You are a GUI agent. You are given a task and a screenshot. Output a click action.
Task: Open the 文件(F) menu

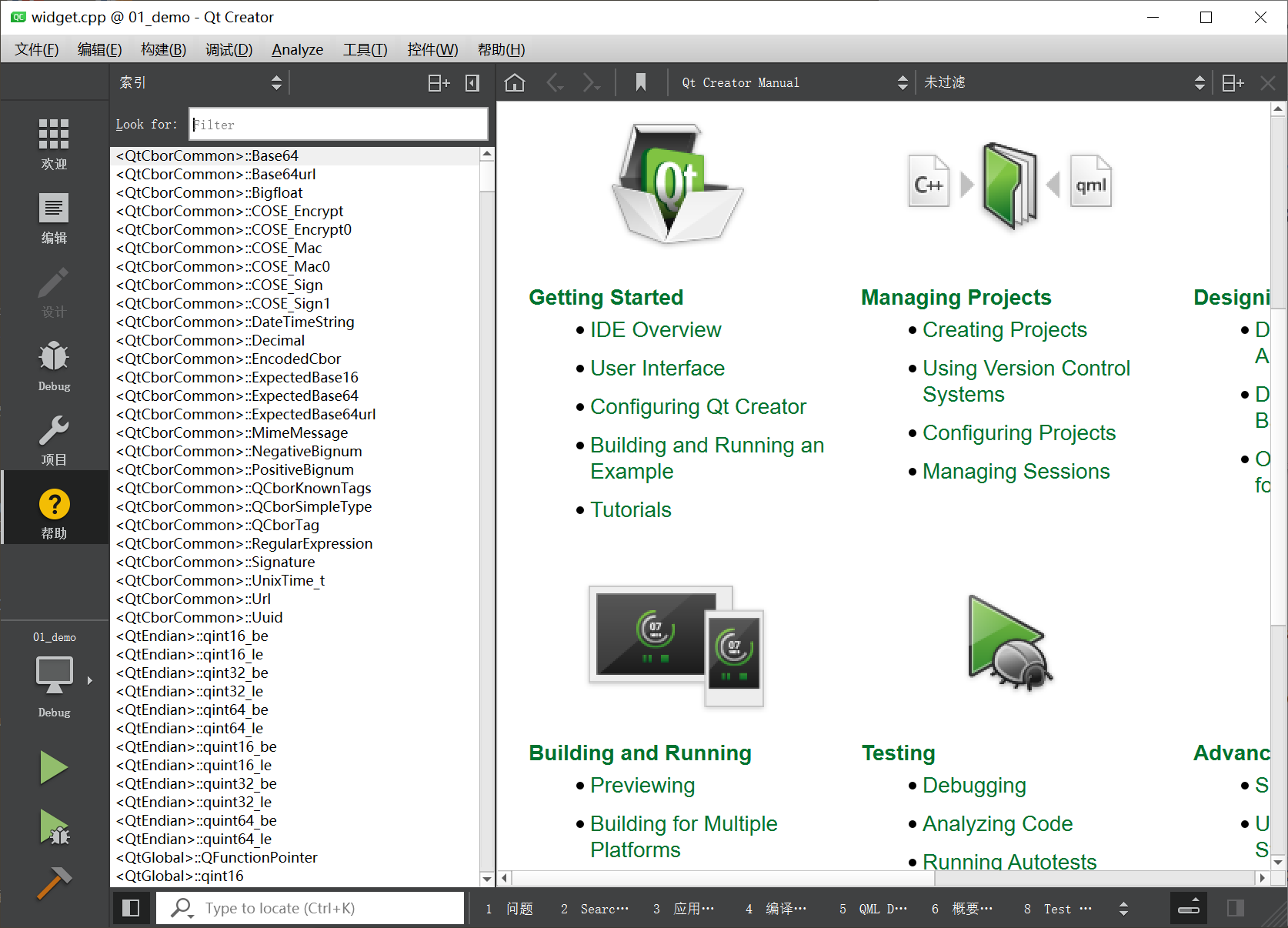coord(36,49)
